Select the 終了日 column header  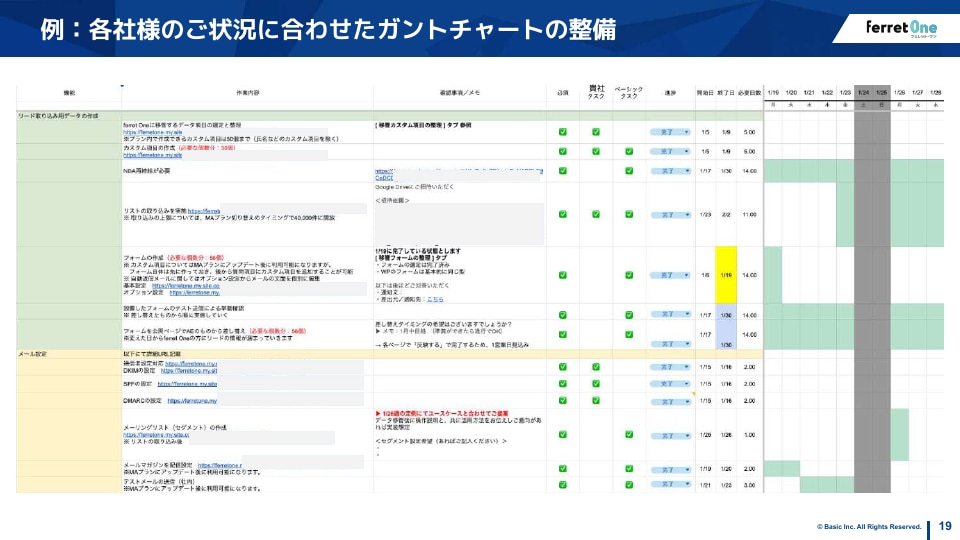(x=726, y=93)
